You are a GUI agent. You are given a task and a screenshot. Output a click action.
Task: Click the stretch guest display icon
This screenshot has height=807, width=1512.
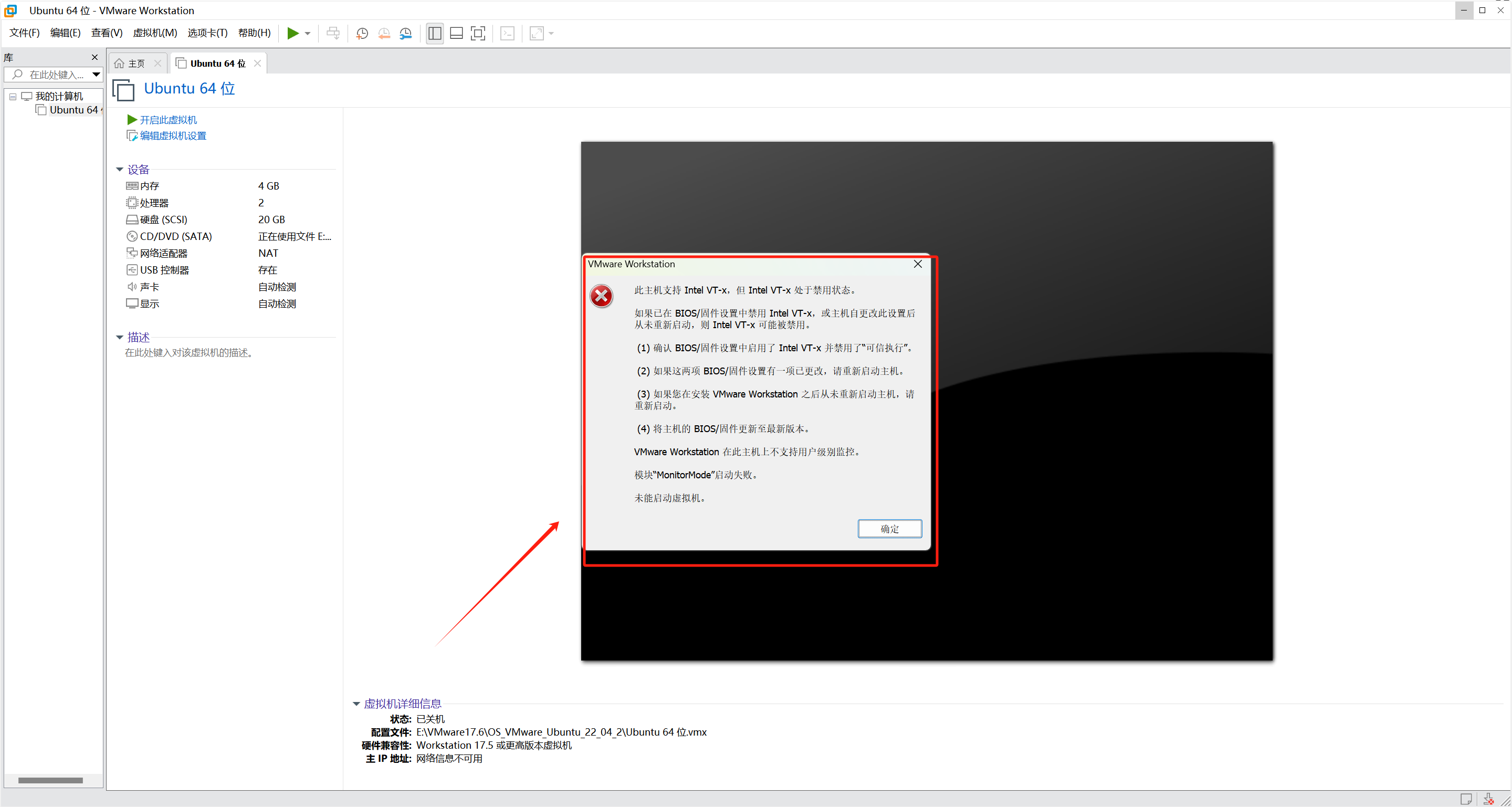[537, 34]
